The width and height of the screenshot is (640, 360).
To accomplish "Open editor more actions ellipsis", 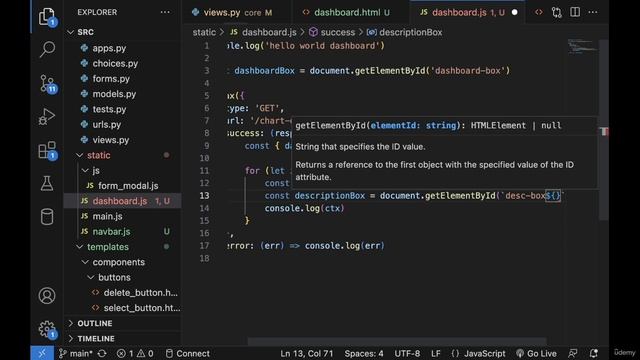I will pyautogui.click(x=593, y=12).
